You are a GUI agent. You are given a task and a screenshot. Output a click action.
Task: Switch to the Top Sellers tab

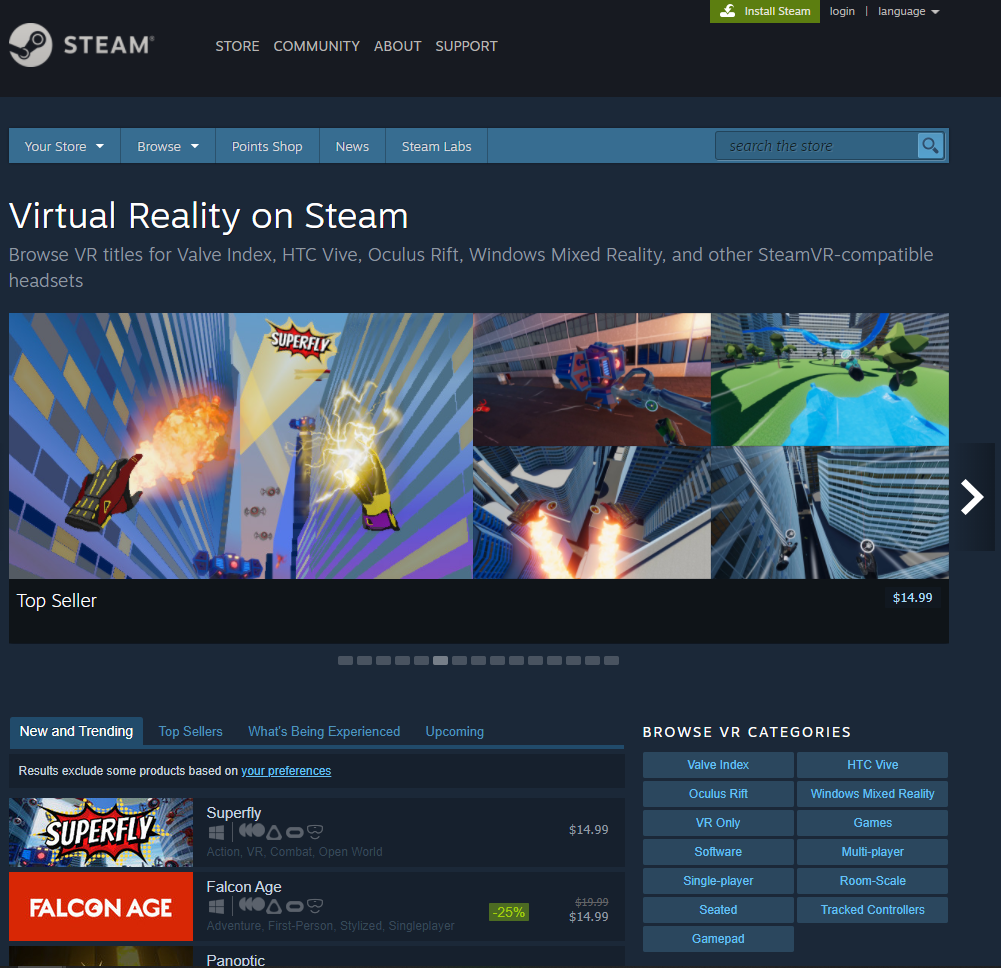pyautogui.click(x=190, y=731)
